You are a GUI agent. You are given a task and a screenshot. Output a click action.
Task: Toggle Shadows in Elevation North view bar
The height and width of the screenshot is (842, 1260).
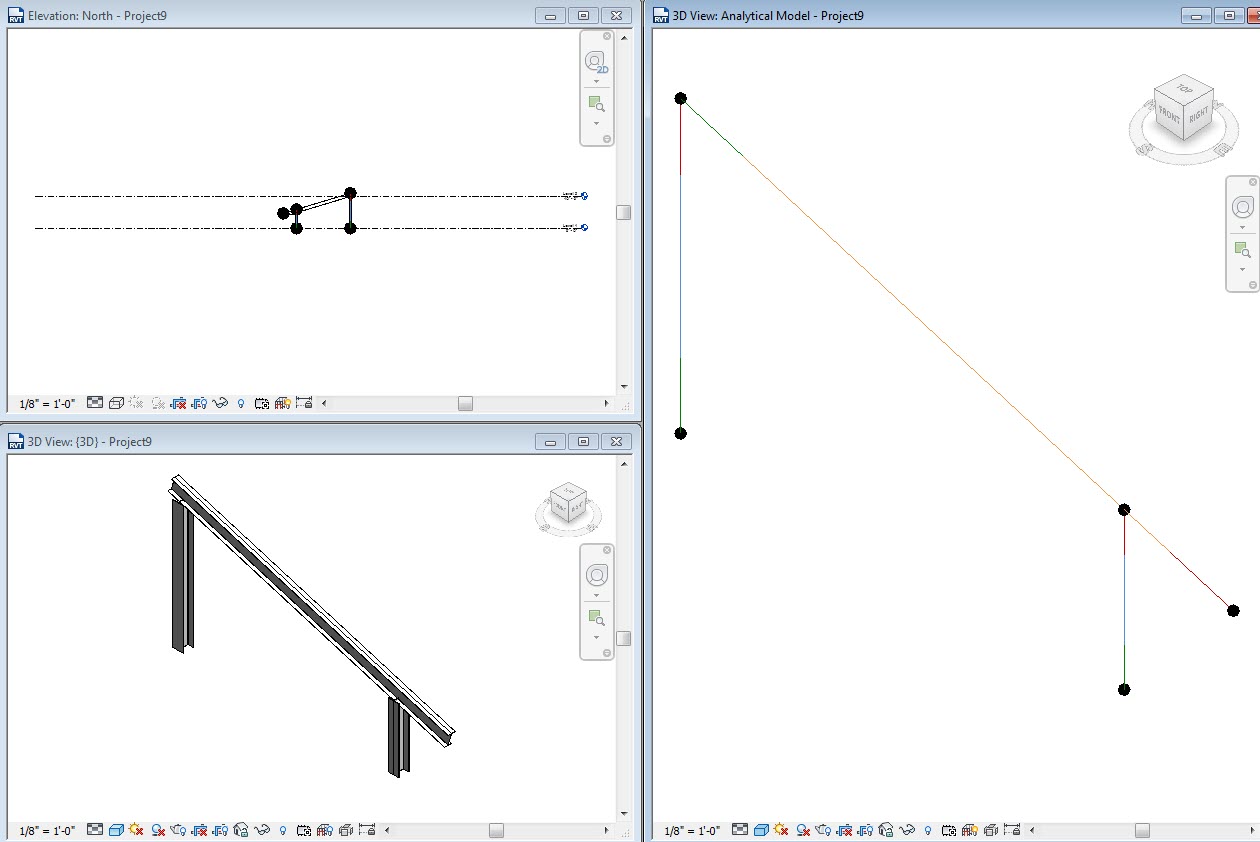(x=158, y=403)
